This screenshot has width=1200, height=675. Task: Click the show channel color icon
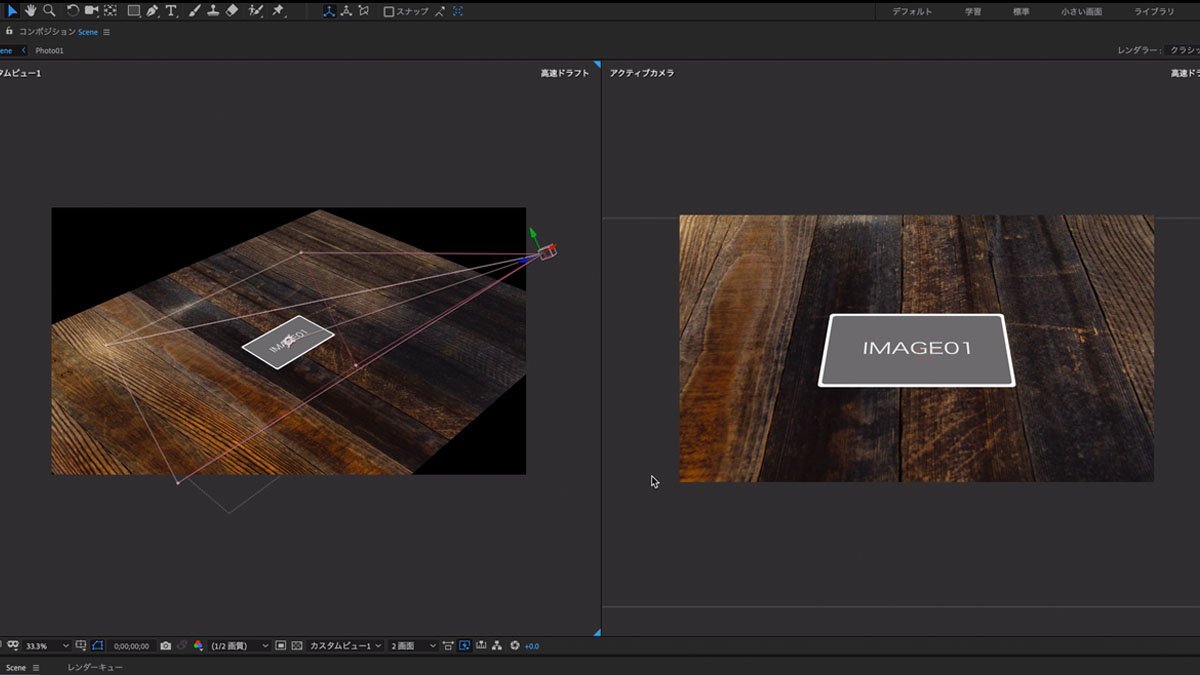(x=198, y=646)
